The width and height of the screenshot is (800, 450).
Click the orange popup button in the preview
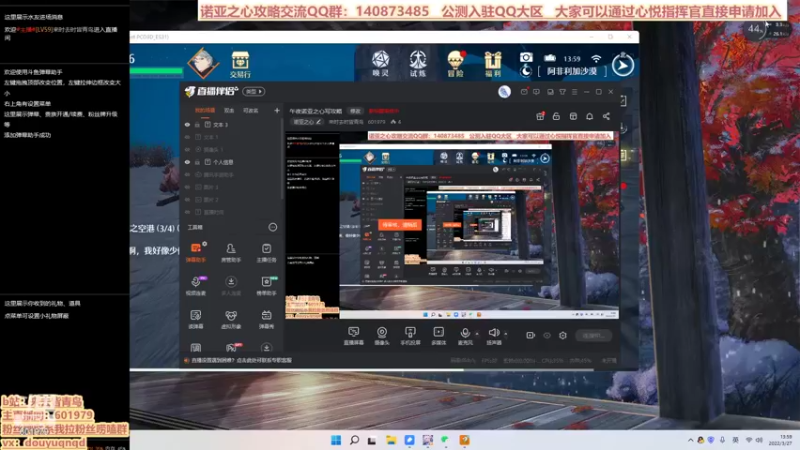[x=399, y=224]
